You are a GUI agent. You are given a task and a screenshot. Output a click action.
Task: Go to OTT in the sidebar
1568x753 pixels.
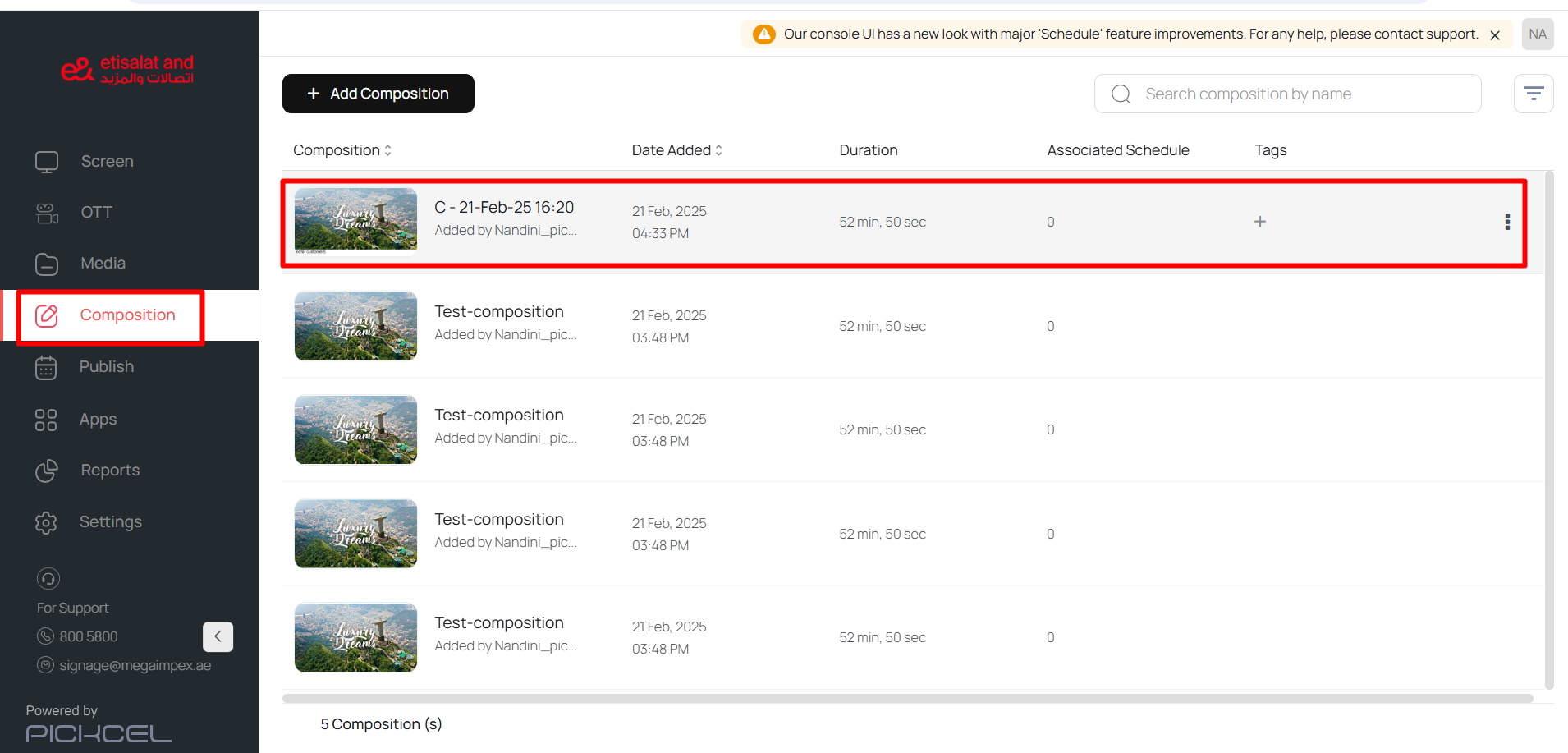[96, 213]
